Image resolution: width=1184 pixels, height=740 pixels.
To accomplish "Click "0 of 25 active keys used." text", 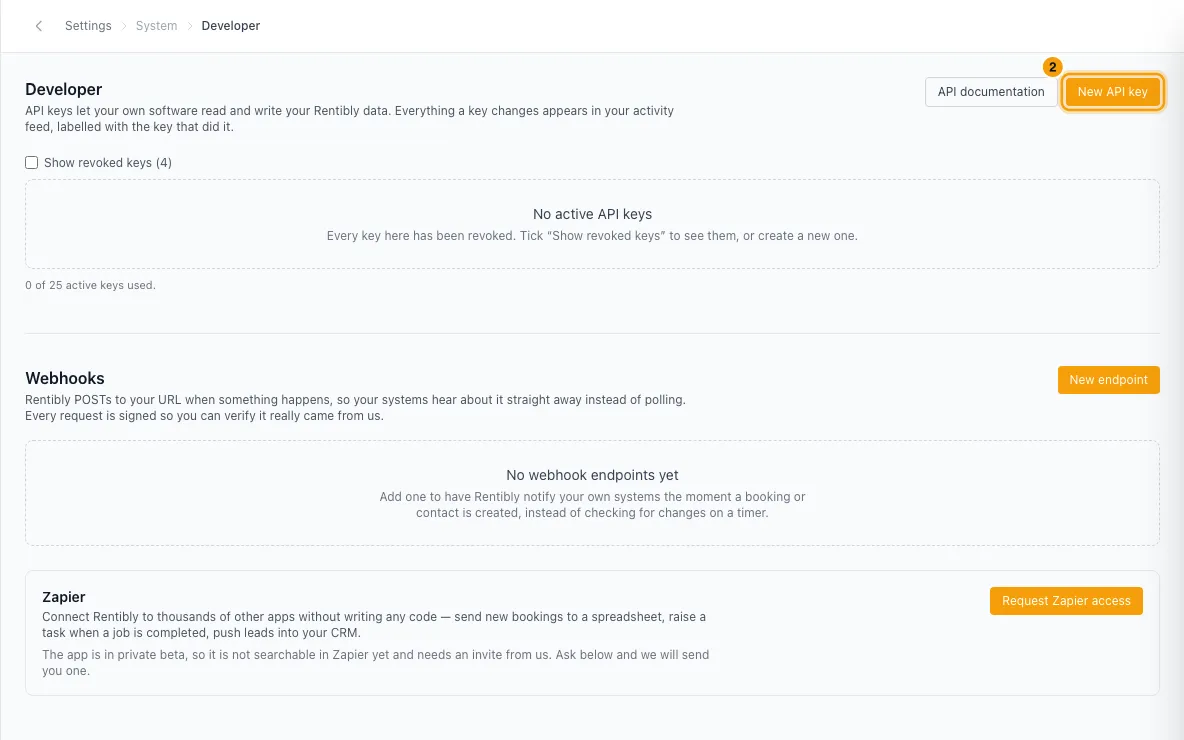I will (91, 285).
